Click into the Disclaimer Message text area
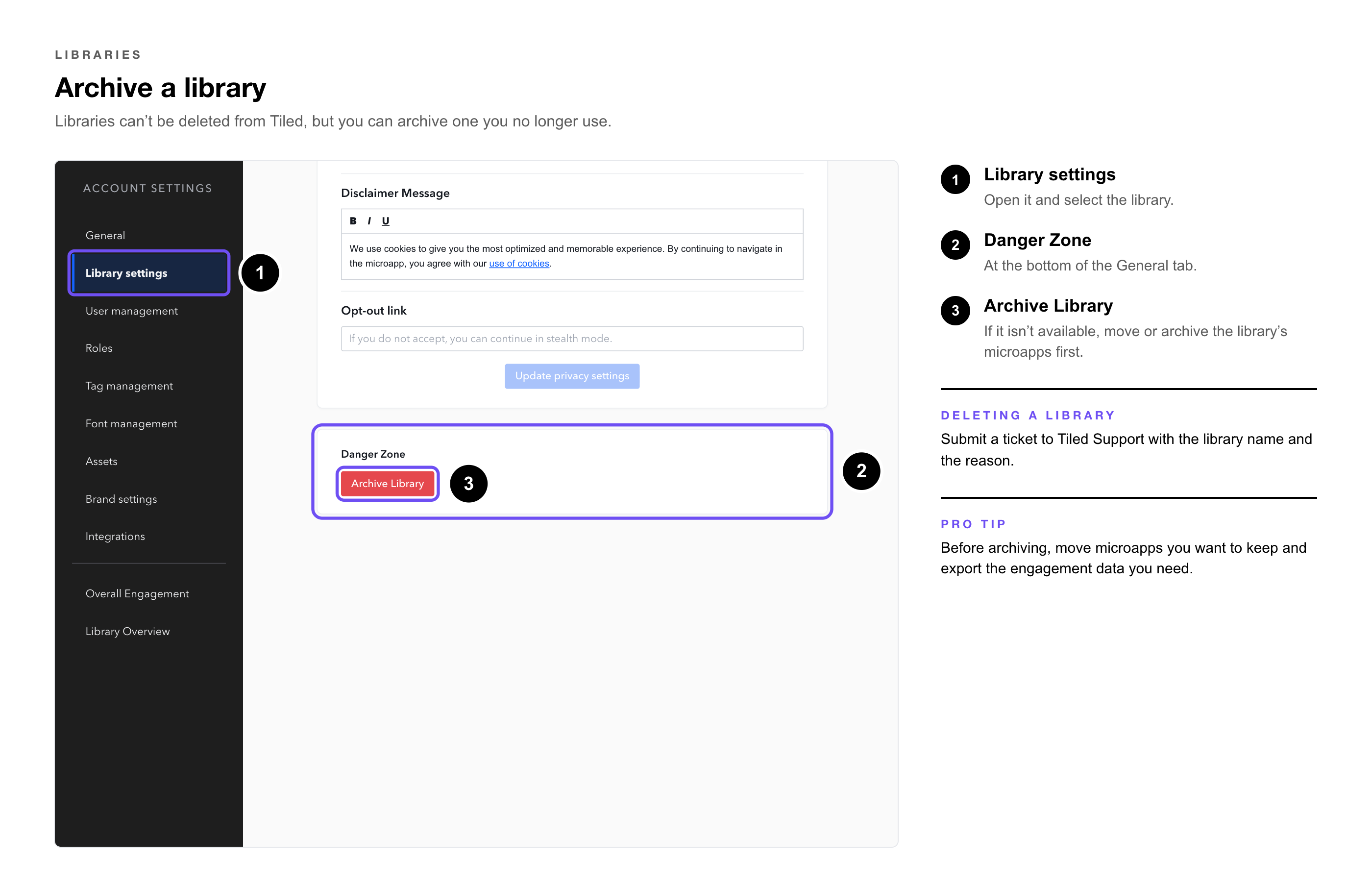 coord(572,256)
